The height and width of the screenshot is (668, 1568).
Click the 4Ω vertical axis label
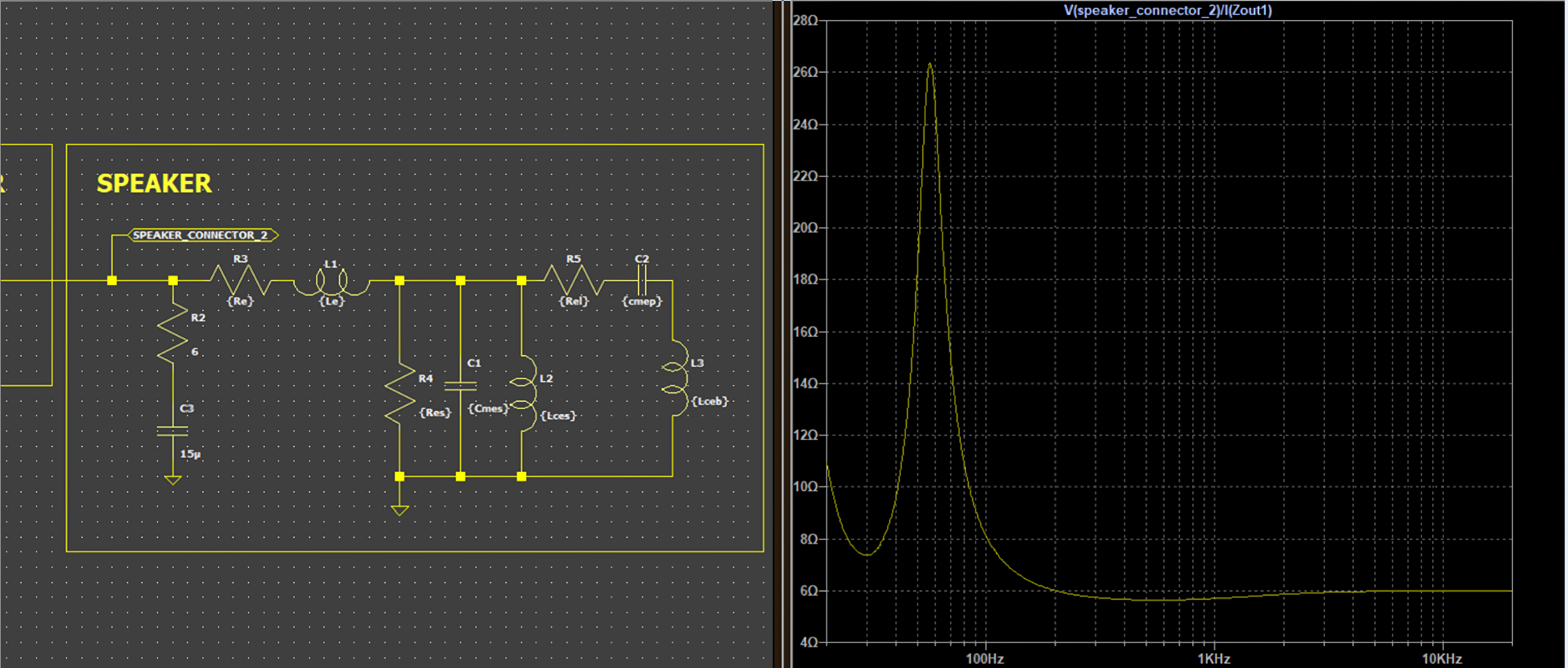coord(809,643)
